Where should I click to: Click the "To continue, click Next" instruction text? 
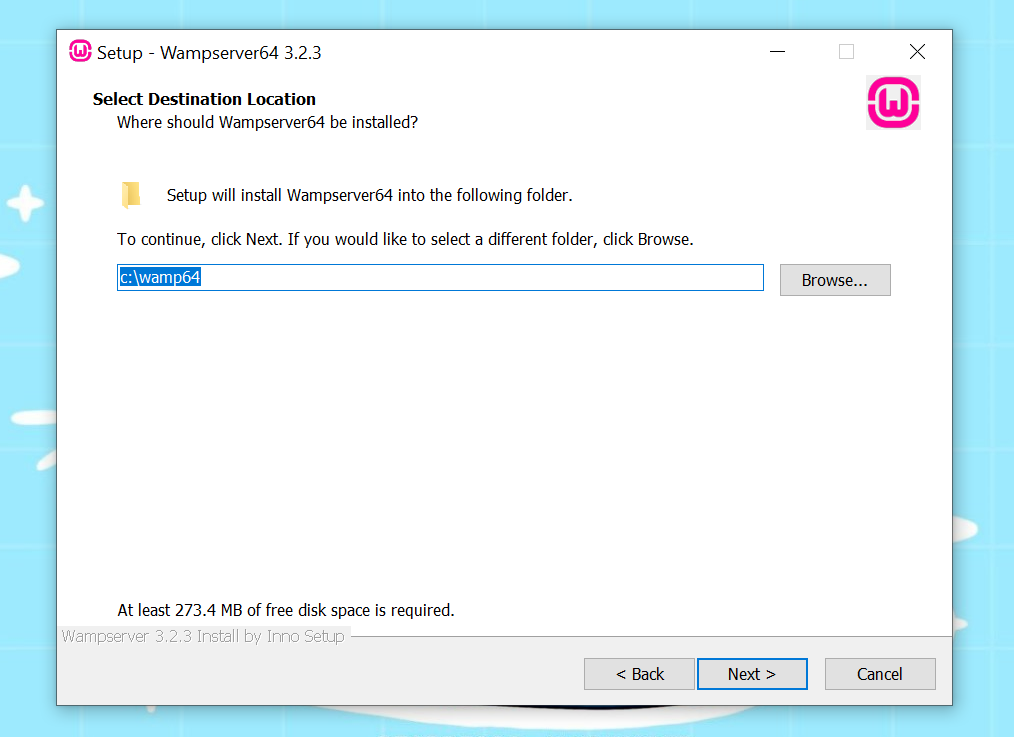[x=405, y=239]
